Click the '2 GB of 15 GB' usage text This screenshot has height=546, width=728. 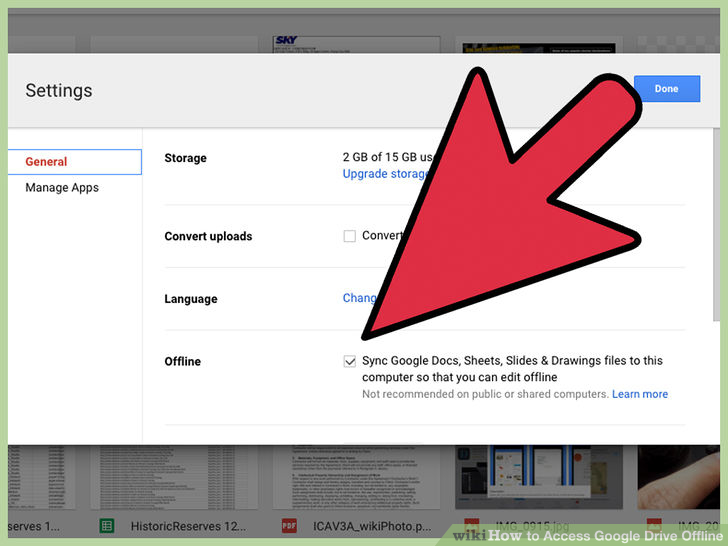(x=388, y=157)
